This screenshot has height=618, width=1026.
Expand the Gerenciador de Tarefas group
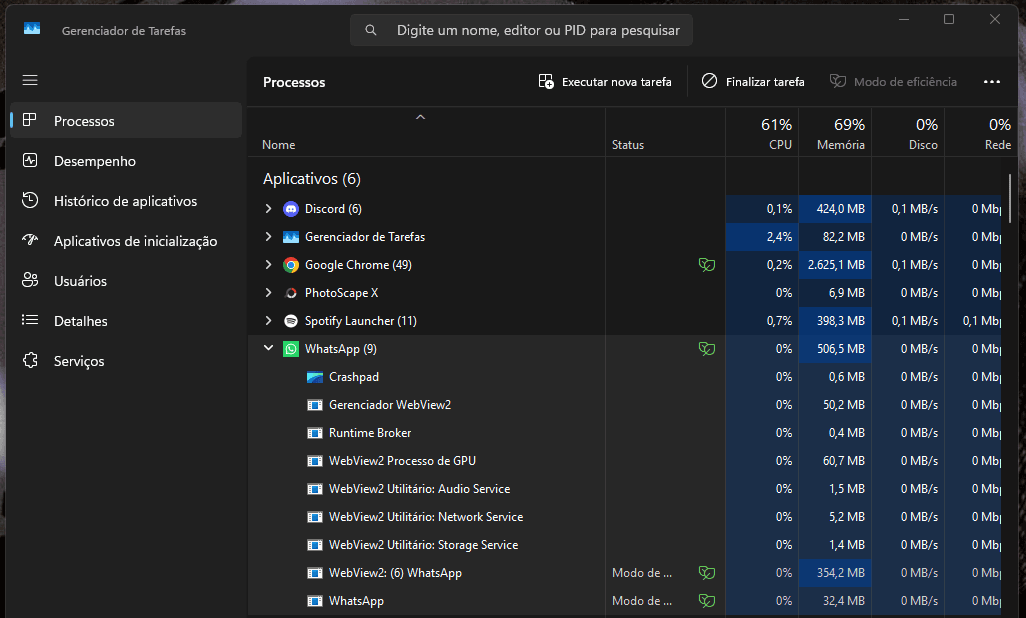pyautogui.click(x=268, y=237)
